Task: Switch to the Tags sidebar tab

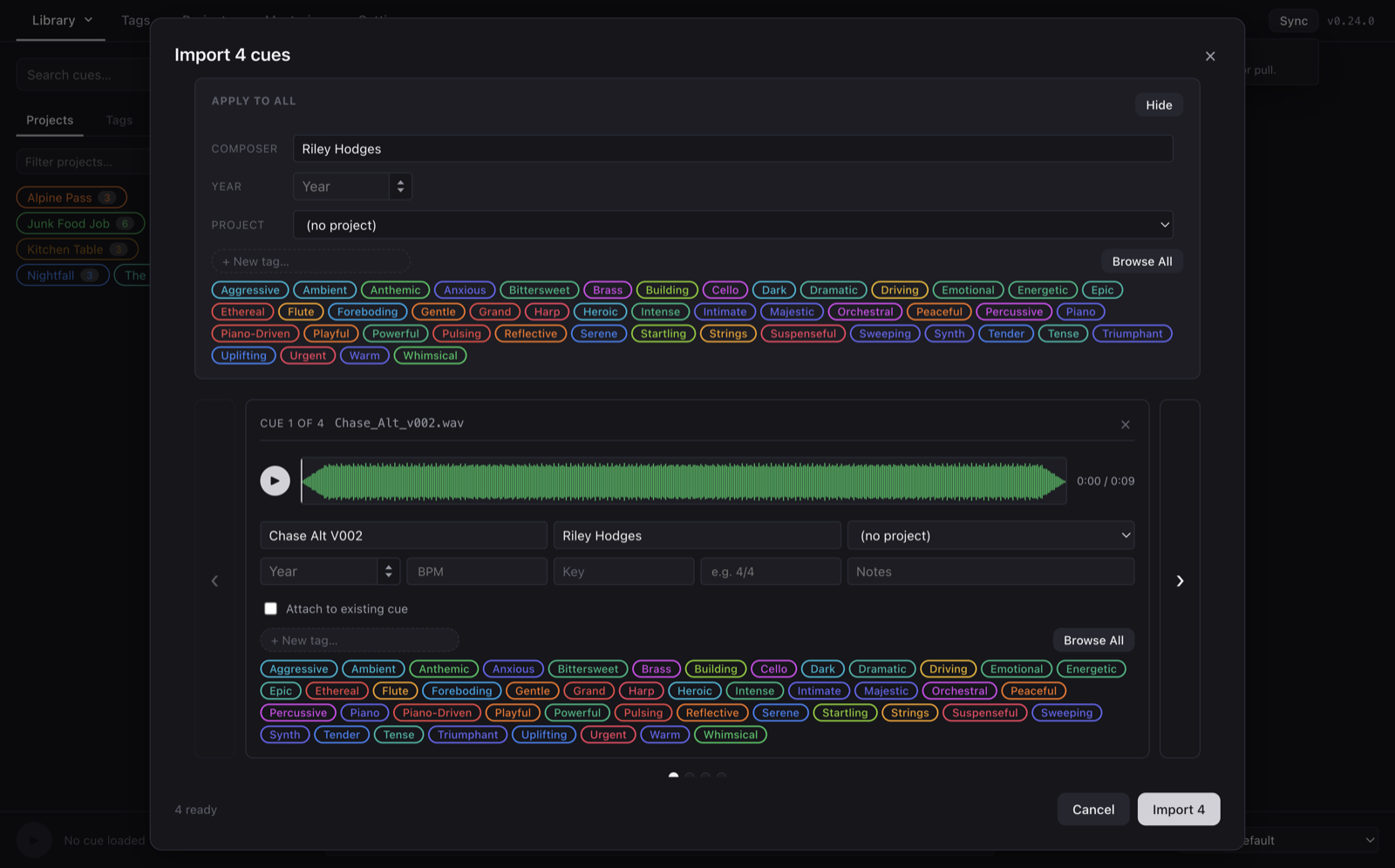Action: pos(119,120)
